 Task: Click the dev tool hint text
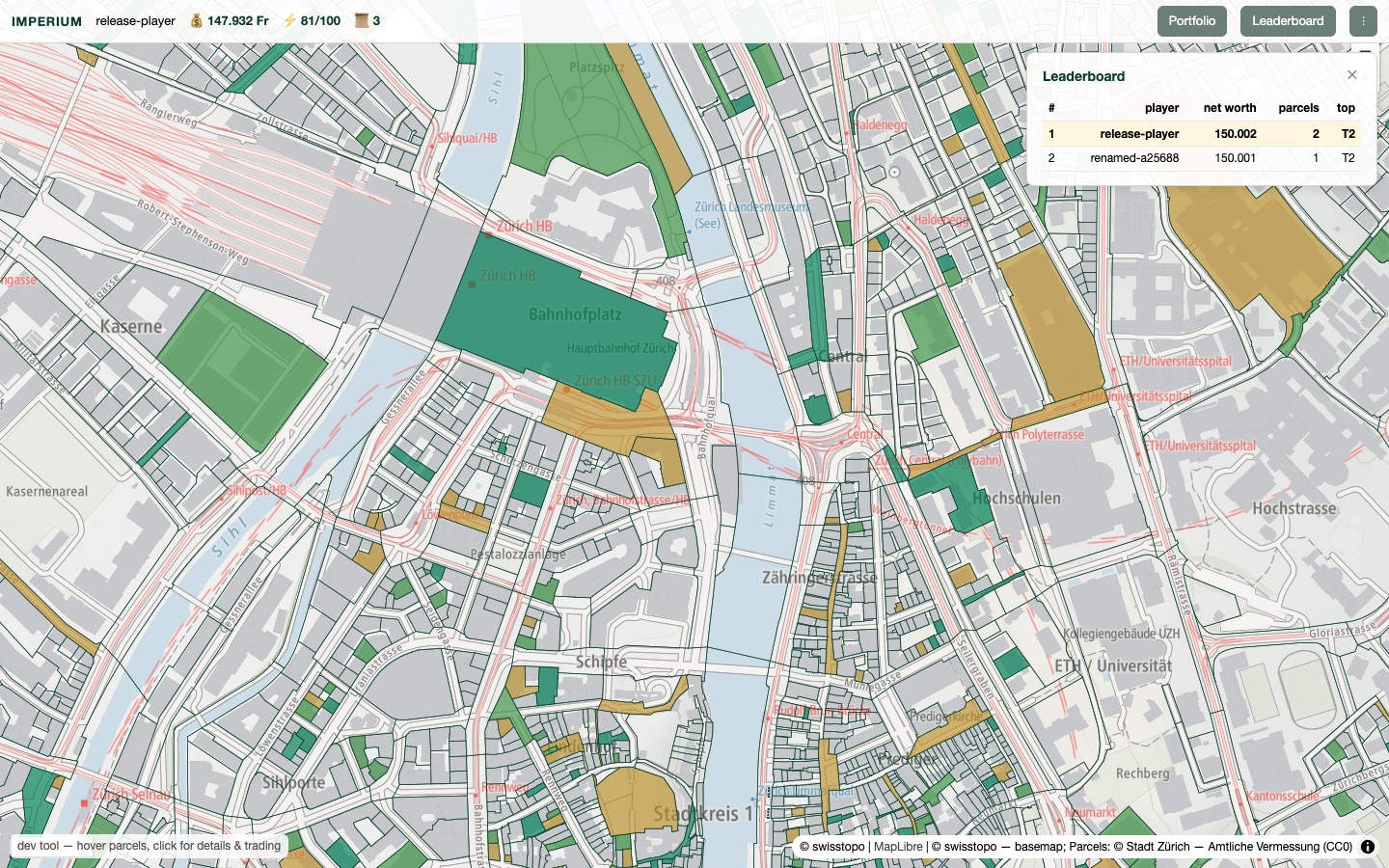pos(150,846)
